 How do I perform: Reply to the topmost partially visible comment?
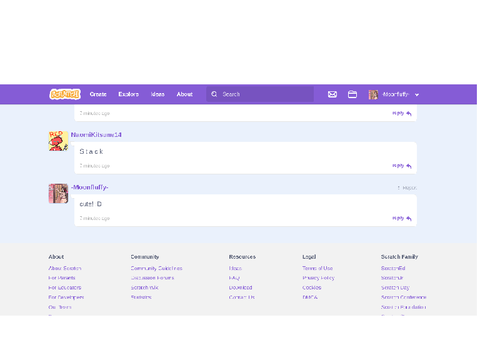coord(402,113)
